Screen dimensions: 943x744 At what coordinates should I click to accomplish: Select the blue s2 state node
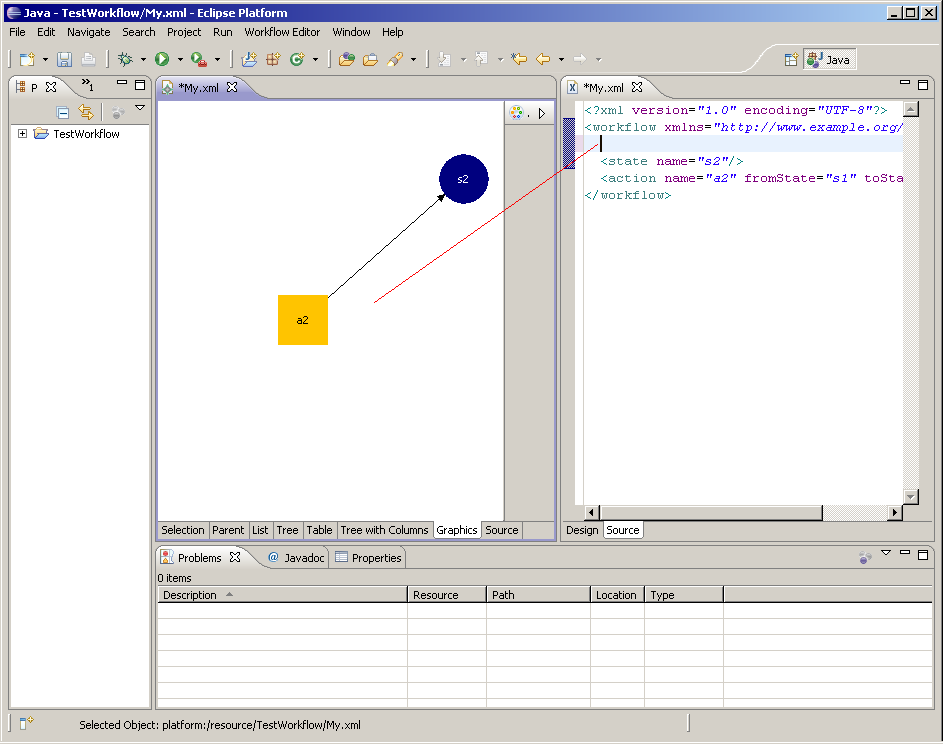pyautogui.click(x=463, y=179)
